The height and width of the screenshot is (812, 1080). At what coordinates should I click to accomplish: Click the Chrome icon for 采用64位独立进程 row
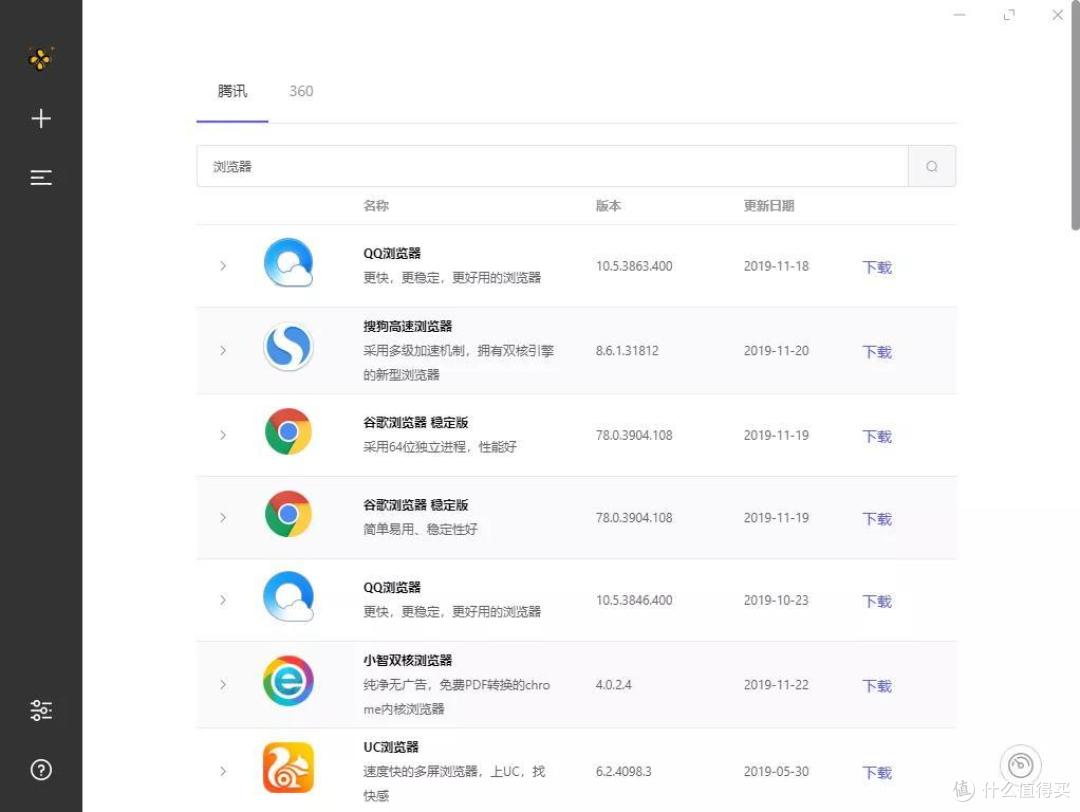[289, 432]
